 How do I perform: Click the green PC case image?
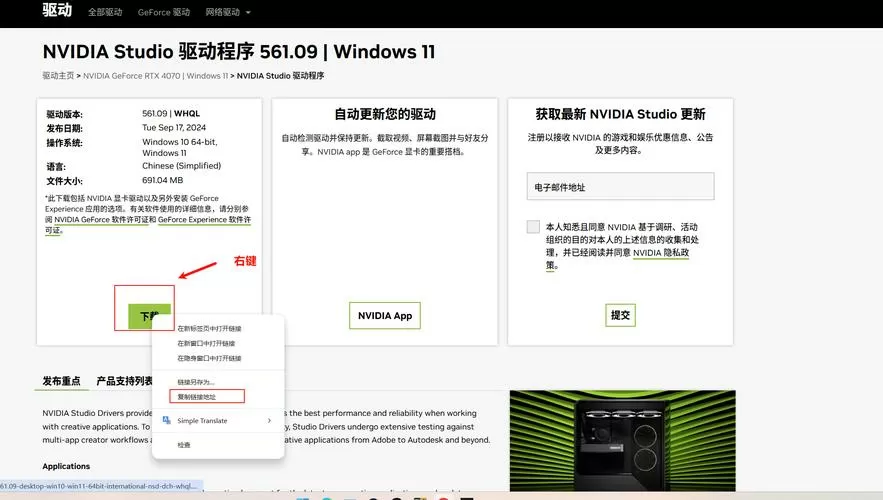(622, 440)
